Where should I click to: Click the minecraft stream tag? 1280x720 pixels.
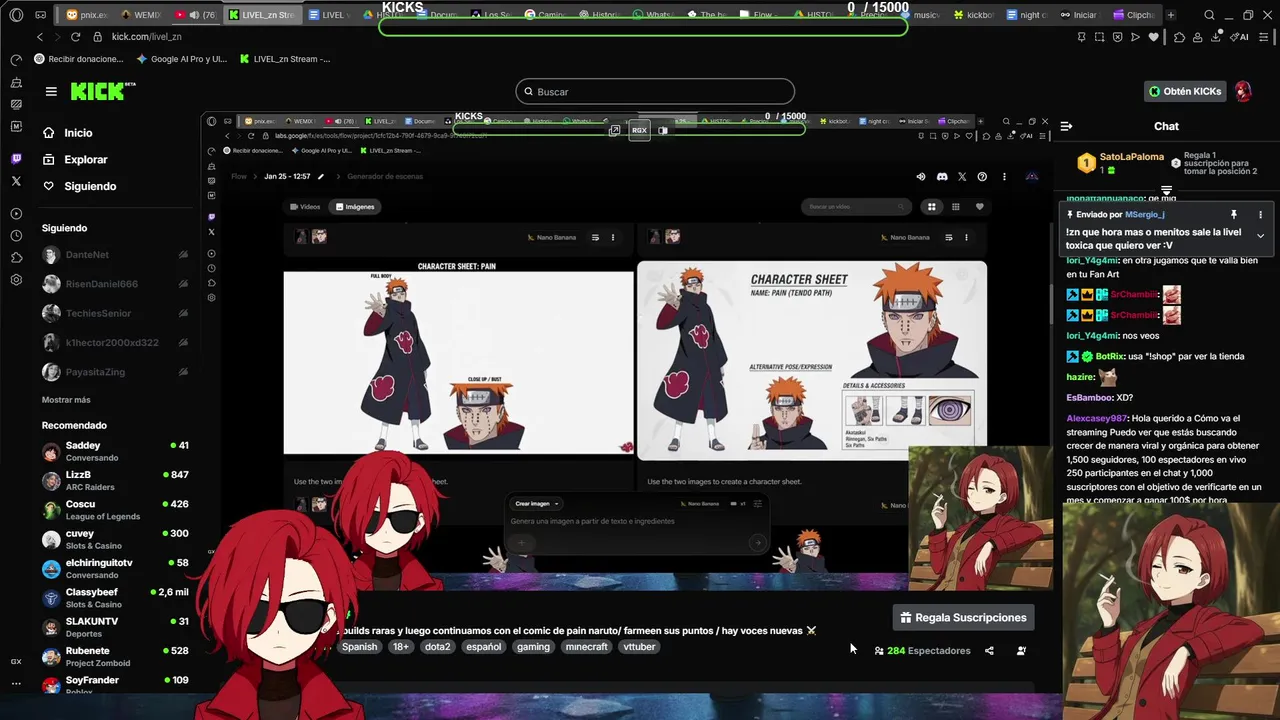point(586,647)
